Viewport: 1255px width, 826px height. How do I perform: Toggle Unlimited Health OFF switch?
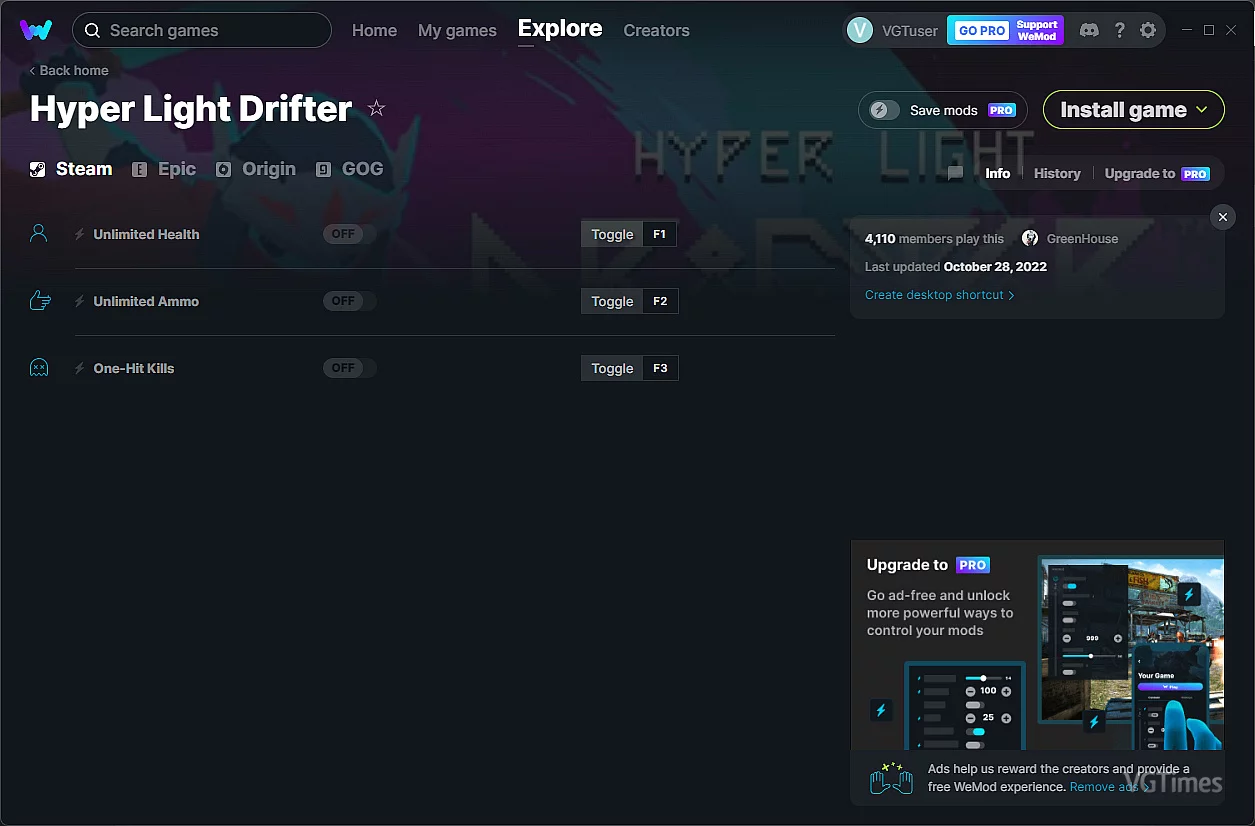[x=349, y=234]
